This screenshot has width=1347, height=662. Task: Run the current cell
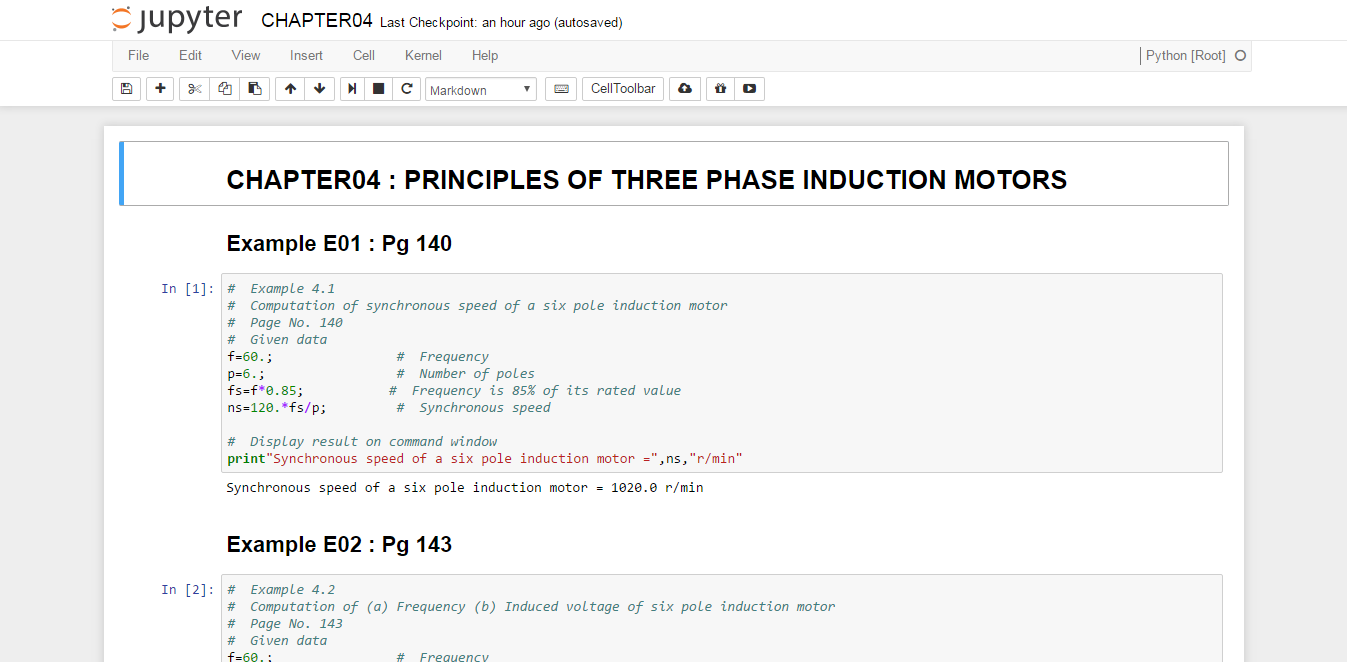point(352,89)
